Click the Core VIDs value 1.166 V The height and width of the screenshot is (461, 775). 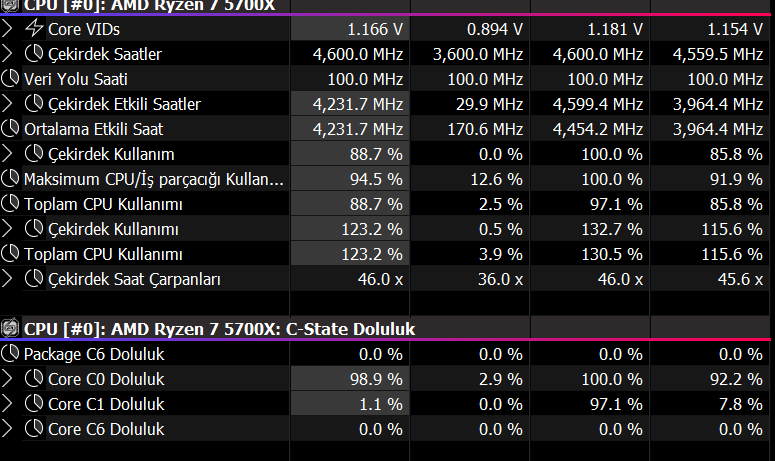pyautogui.click(x=375, y=29)
